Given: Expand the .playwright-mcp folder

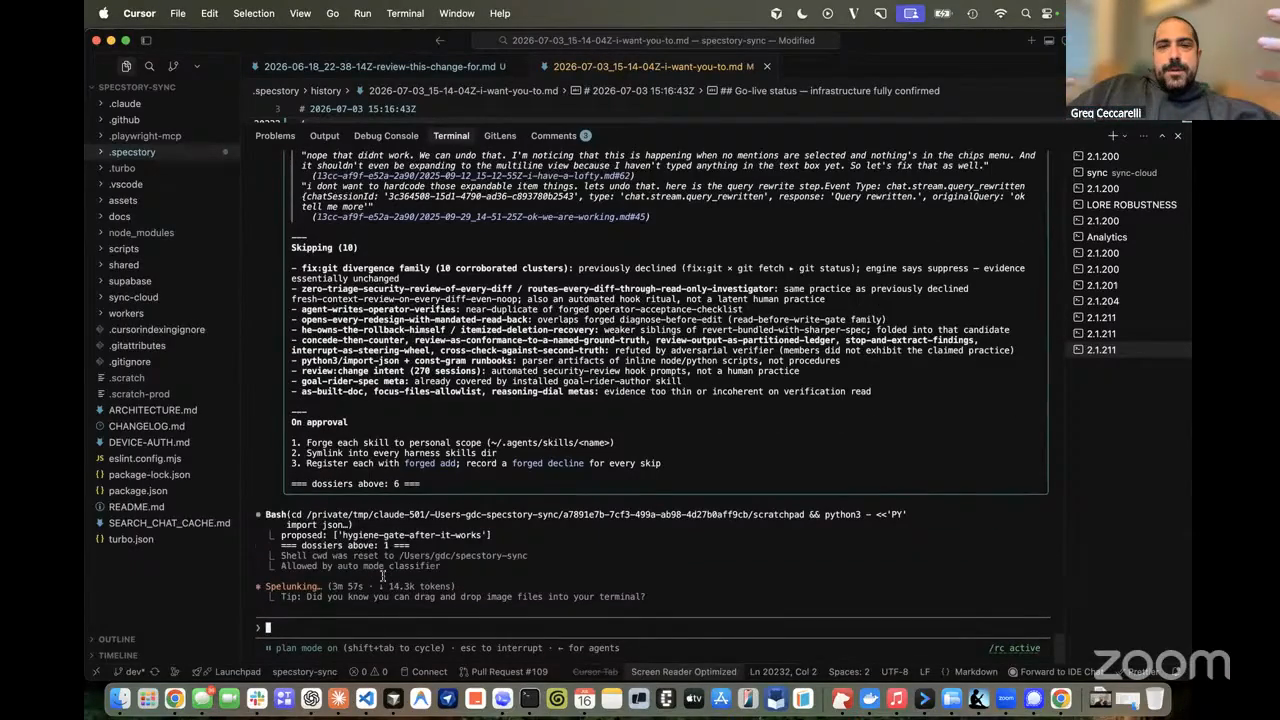Looking at the screenshot, I should (145, 136).
